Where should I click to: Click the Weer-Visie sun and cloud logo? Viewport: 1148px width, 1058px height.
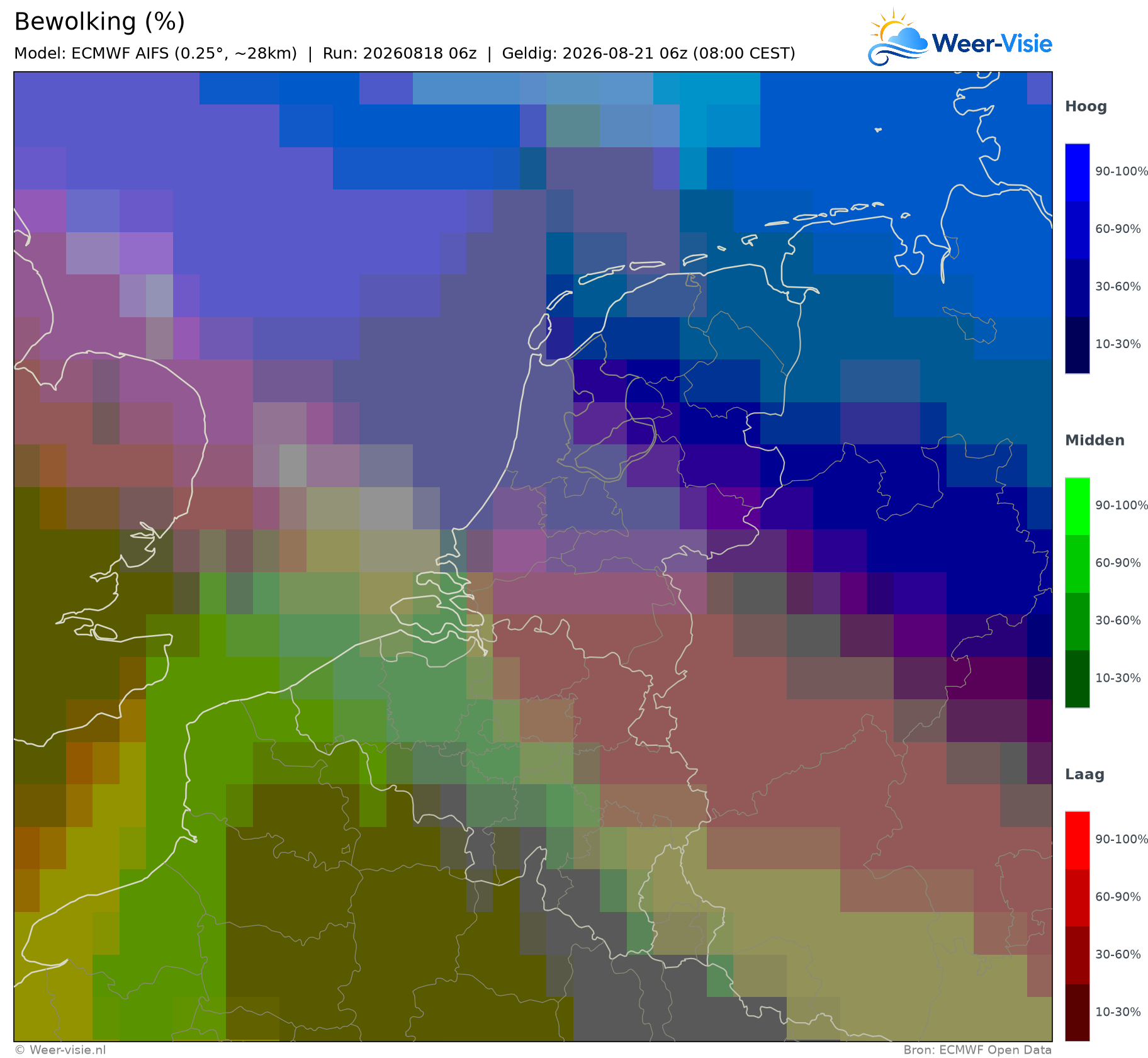pyautogui.click(x=898, y=37)
